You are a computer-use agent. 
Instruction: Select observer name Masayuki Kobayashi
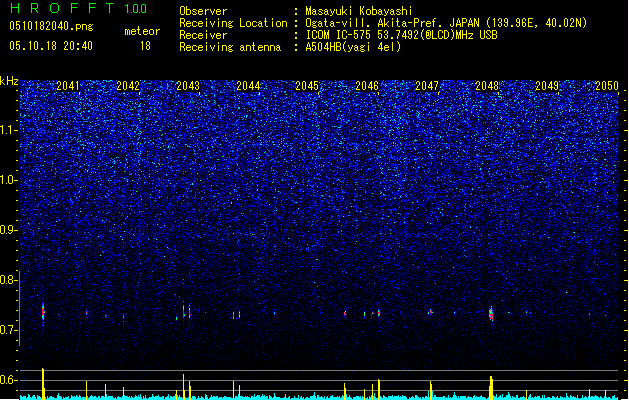coord(359,11)
